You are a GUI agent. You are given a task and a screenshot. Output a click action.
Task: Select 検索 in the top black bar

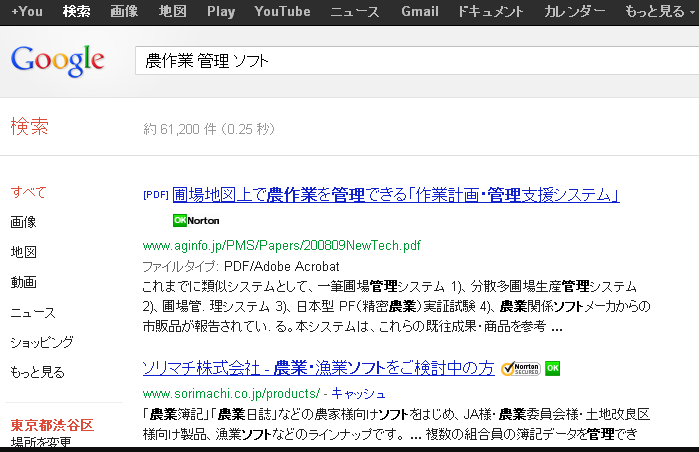coord(77,12)
